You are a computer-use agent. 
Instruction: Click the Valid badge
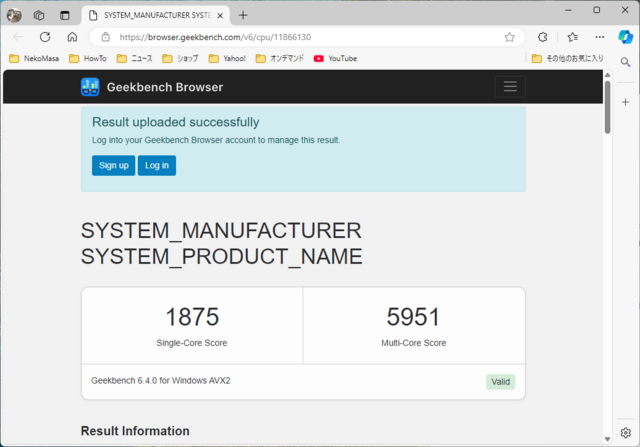click(500, 382)
